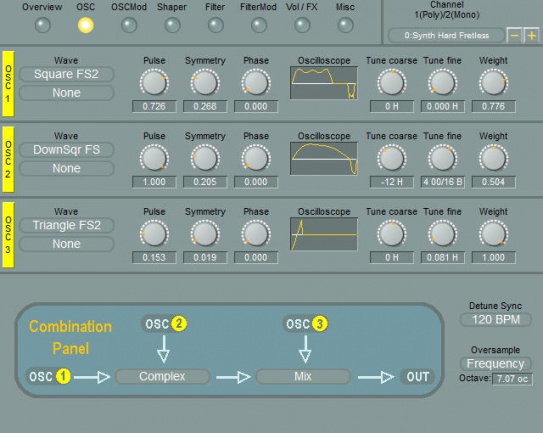Switch to the Filter page light
This screenshot has height=433, width=543.
coord(215,25)
